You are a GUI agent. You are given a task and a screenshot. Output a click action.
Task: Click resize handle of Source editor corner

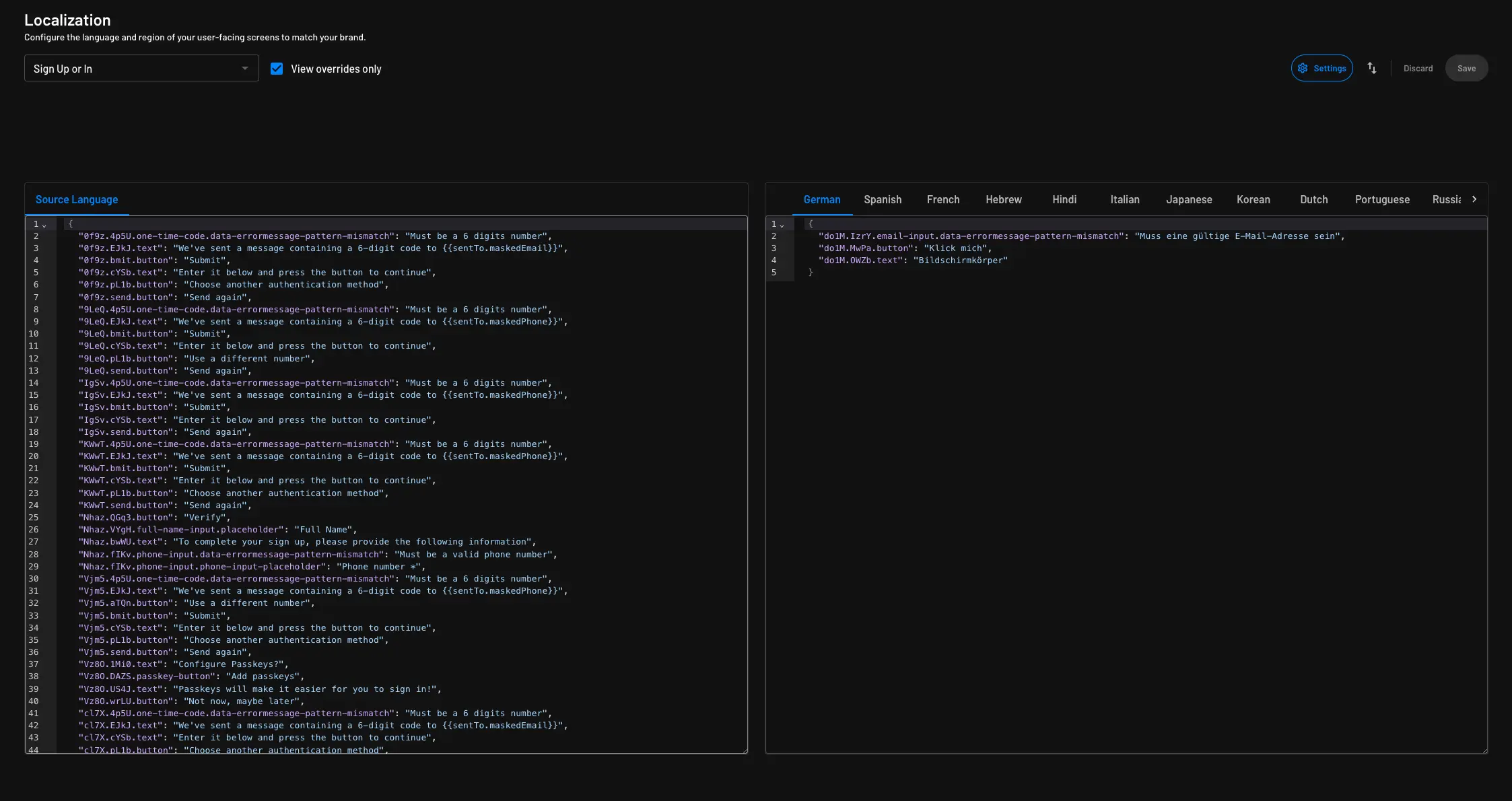744,750
